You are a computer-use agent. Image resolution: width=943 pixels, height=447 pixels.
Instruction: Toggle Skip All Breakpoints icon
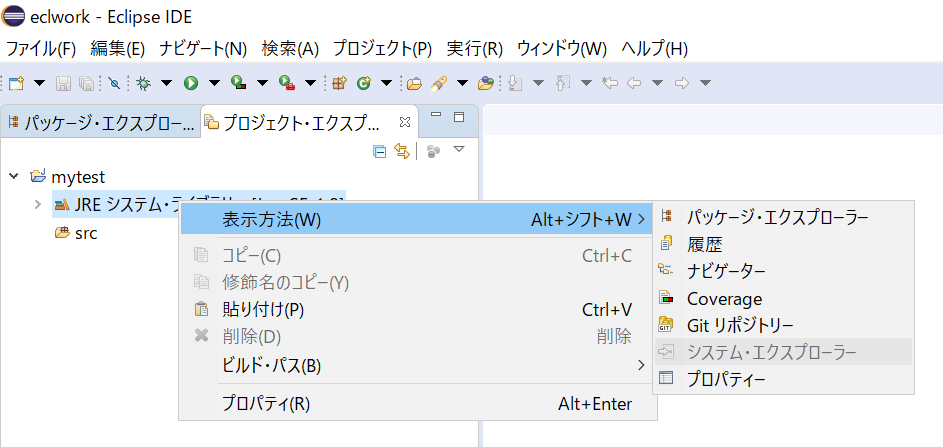(x=114, y=83)
